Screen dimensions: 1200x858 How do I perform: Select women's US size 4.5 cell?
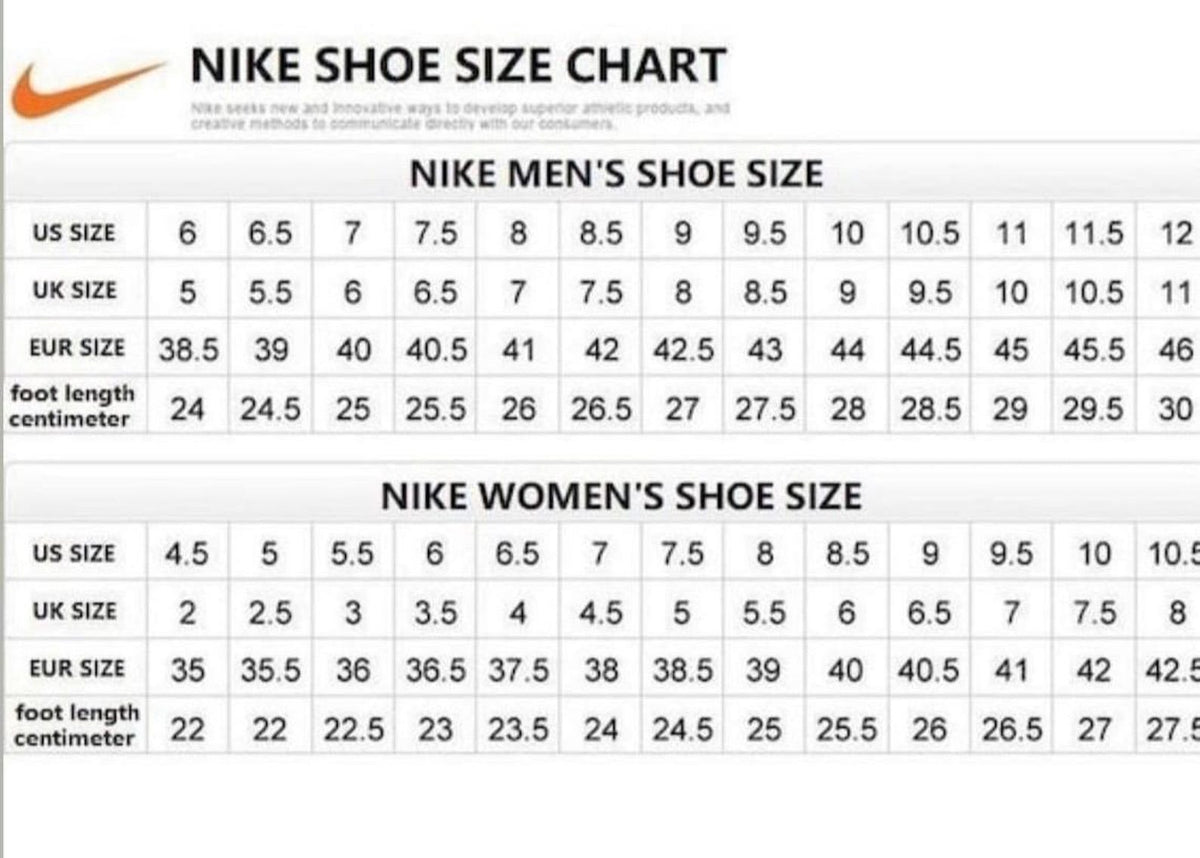(x=187, y=554)
